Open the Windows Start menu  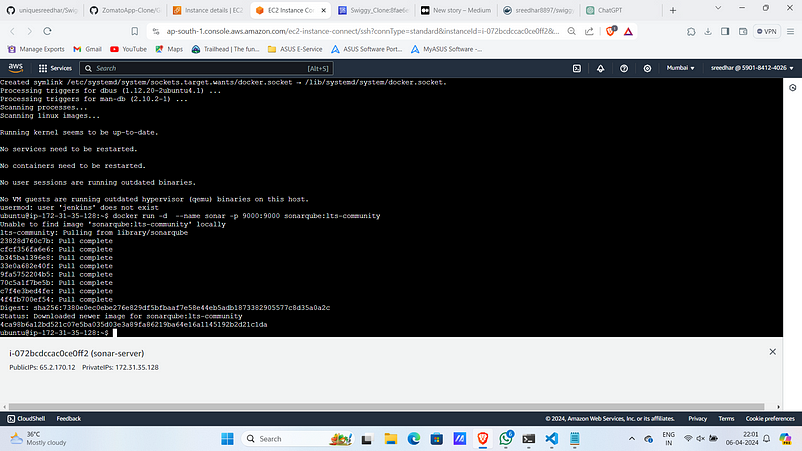point(227,439)
